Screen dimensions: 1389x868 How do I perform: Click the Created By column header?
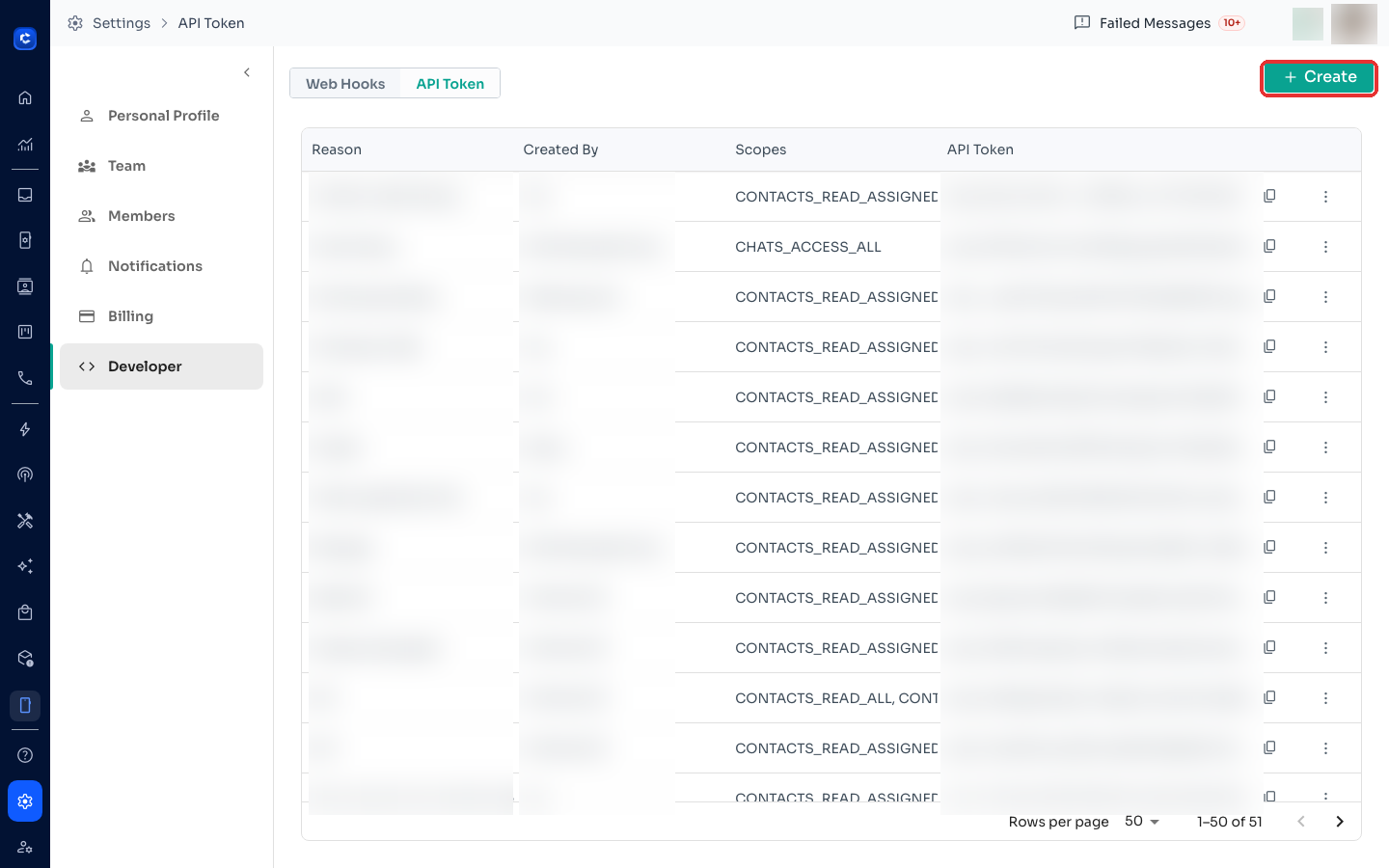(560, 149)
